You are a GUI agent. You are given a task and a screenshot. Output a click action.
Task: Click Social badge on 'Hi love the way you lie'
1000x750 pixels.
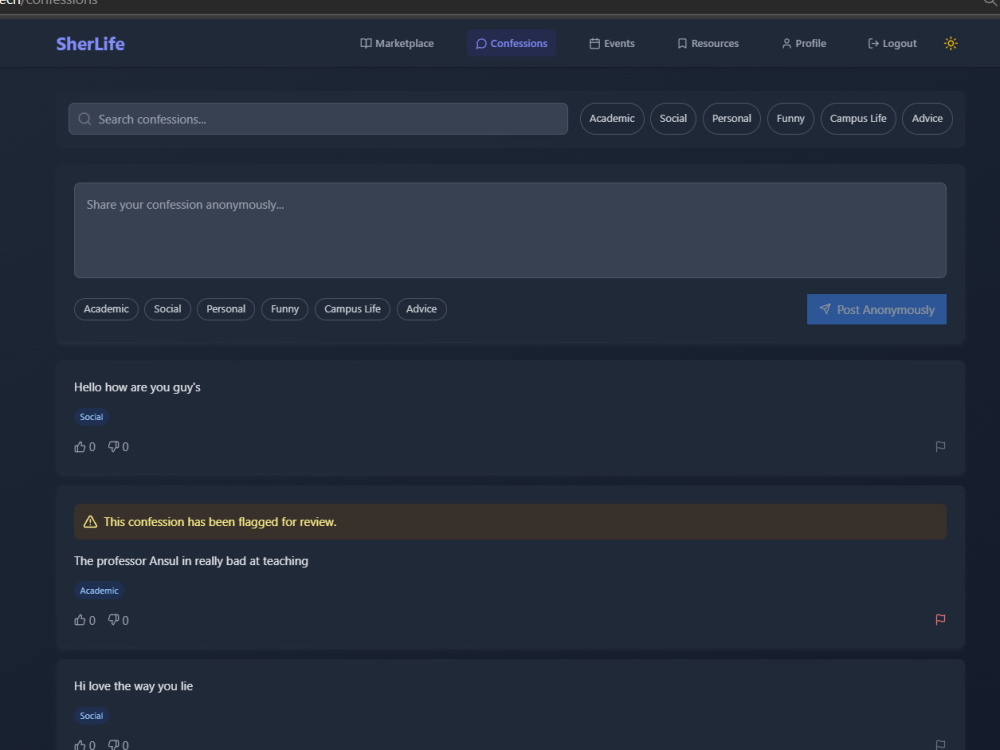tap(91, 716)
